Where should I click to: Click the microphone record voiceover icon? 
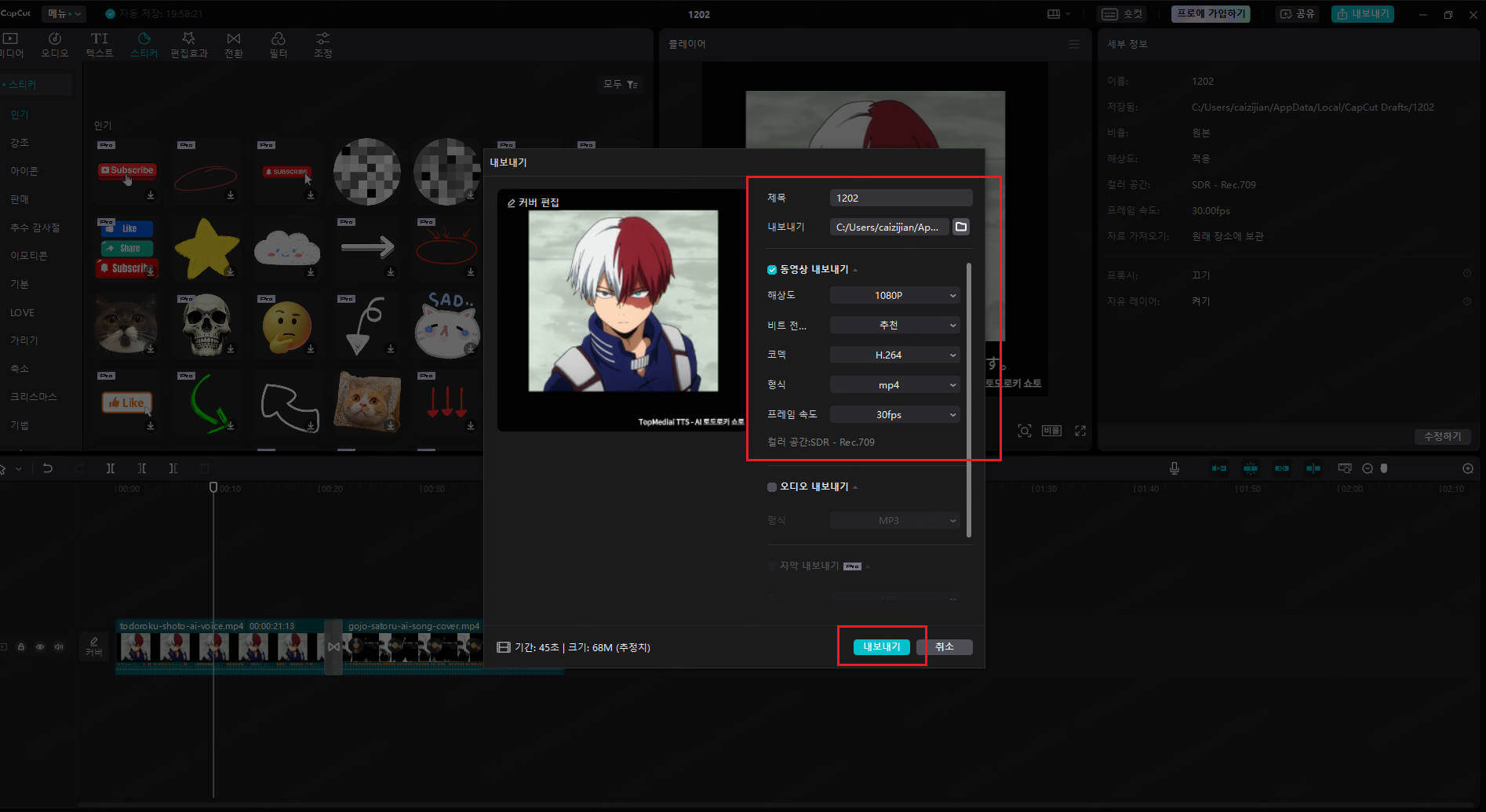coord(1175,468)
